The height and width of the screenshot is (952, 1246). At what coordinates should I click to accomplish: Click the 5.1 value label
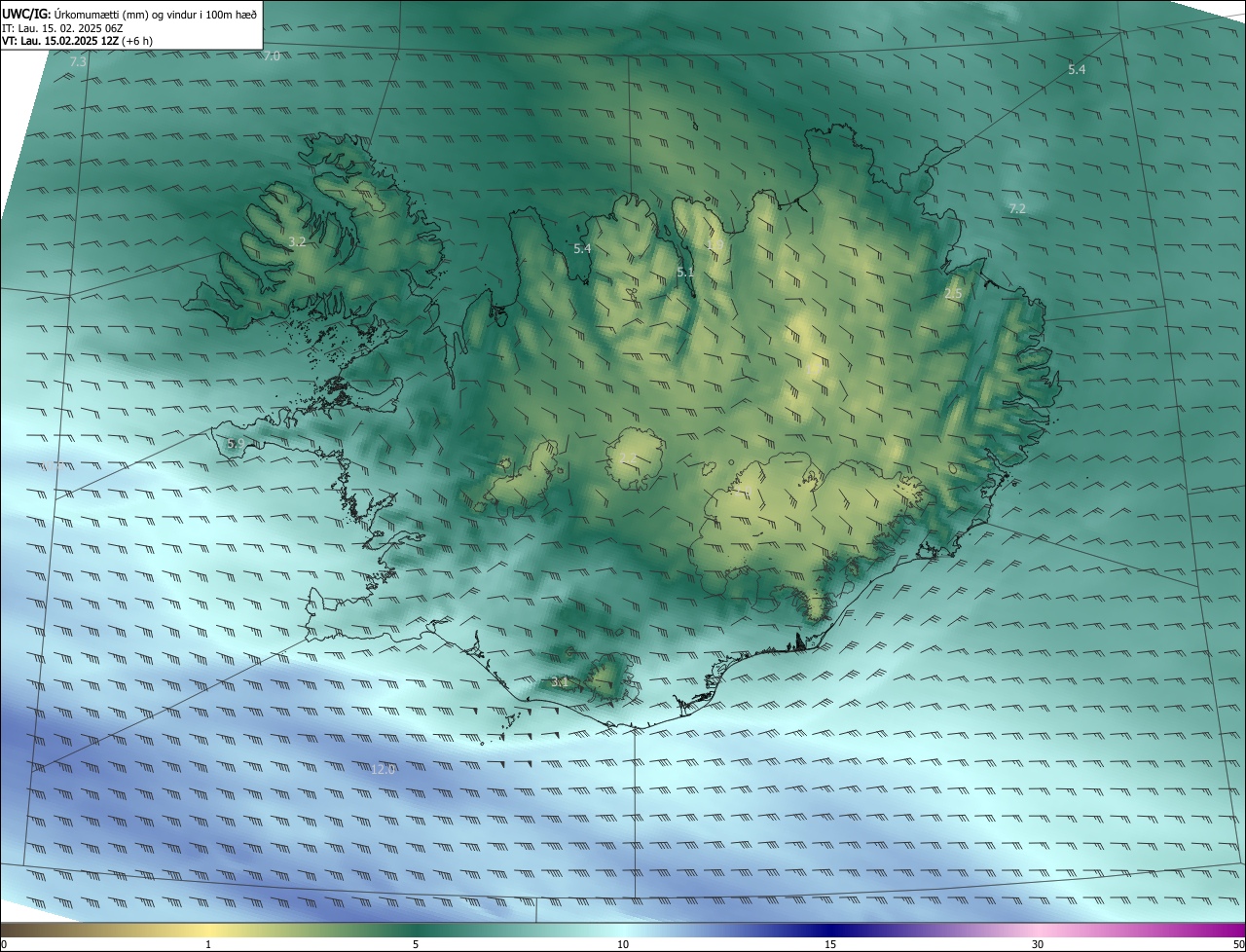[x=685, y=273]
